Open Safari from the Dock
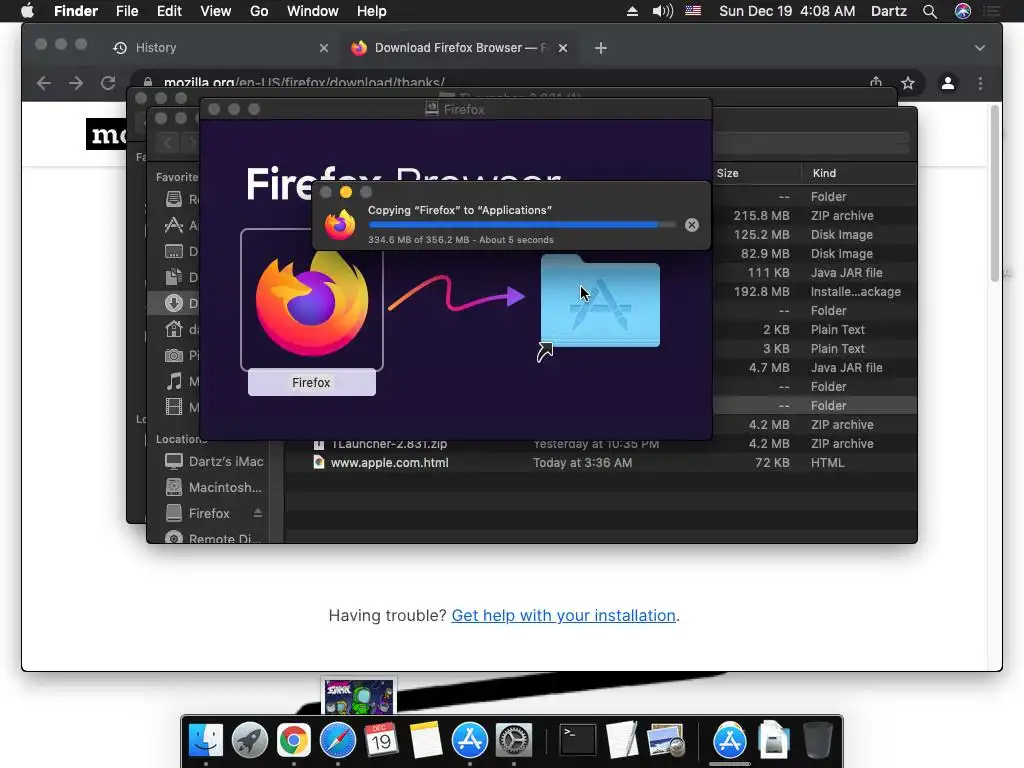1024x768 pixels. point(338,741)
